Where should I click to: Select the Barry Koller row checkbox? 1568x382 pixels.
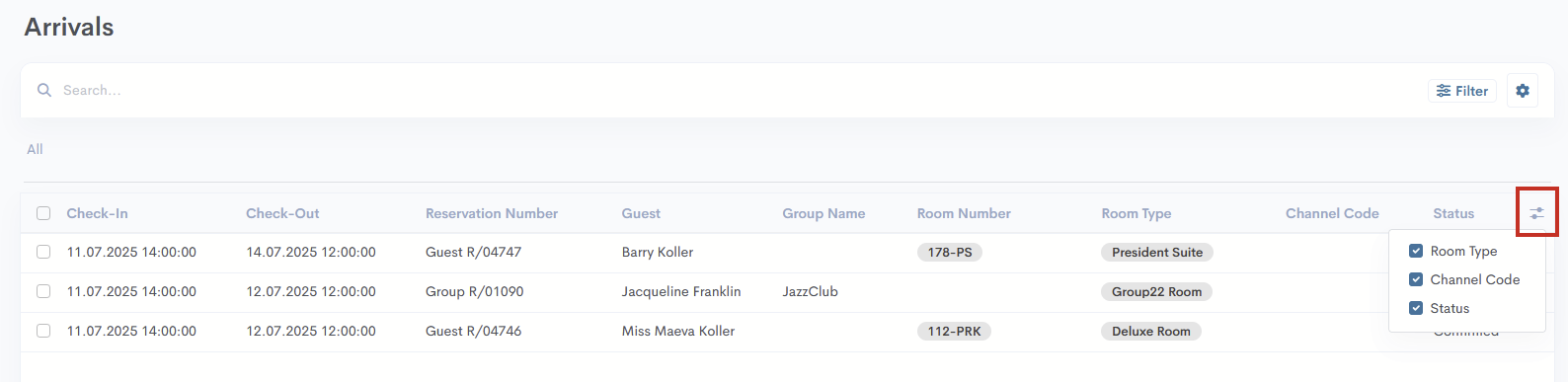(x=43, y=252)
